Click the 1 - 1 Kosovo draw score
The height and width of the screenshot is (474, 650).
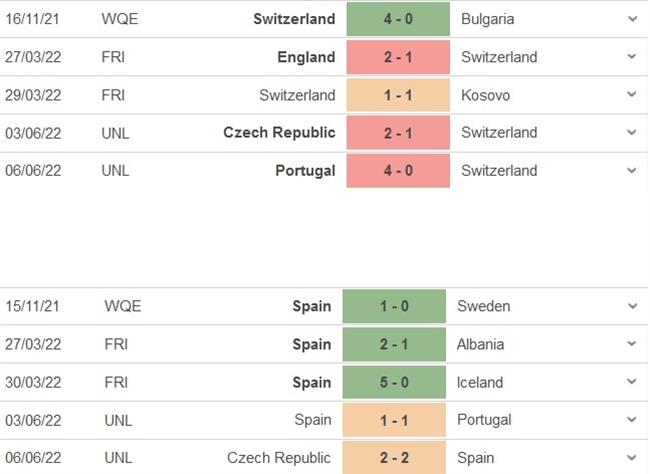tap(398, 95)
